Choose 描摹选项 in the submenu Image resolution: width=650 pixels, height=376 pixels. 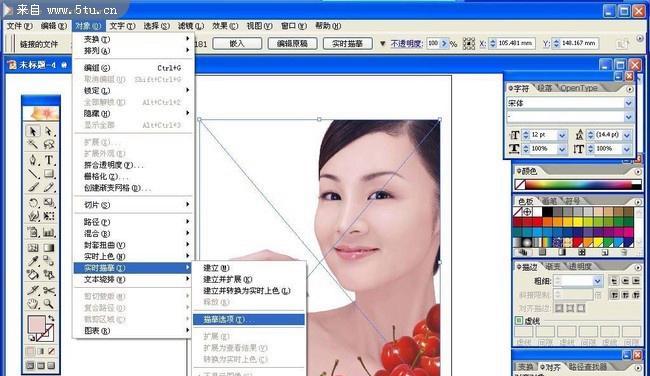click(249, 319)
